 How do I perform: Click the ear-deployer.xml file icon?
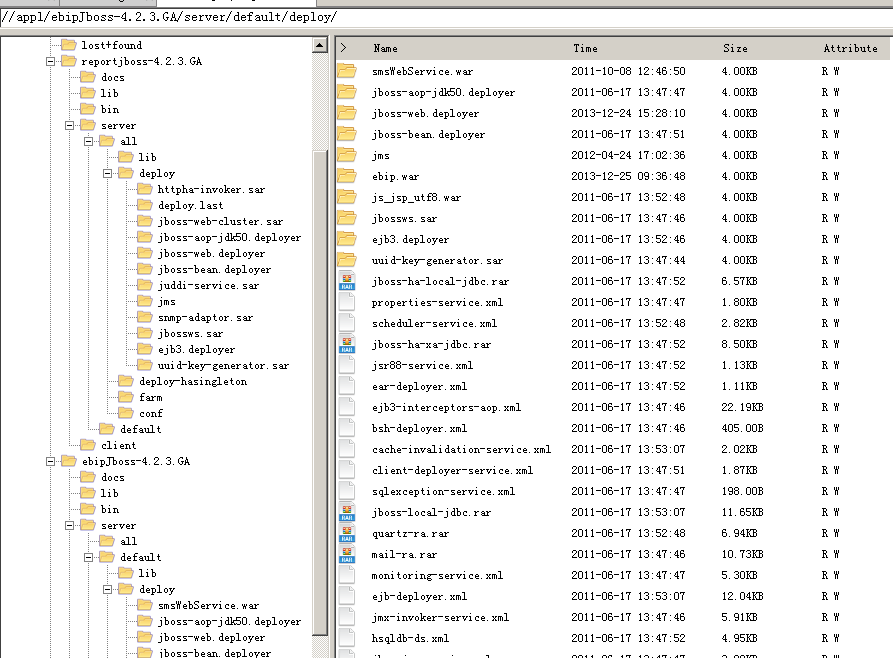click(x=347, y=386)
